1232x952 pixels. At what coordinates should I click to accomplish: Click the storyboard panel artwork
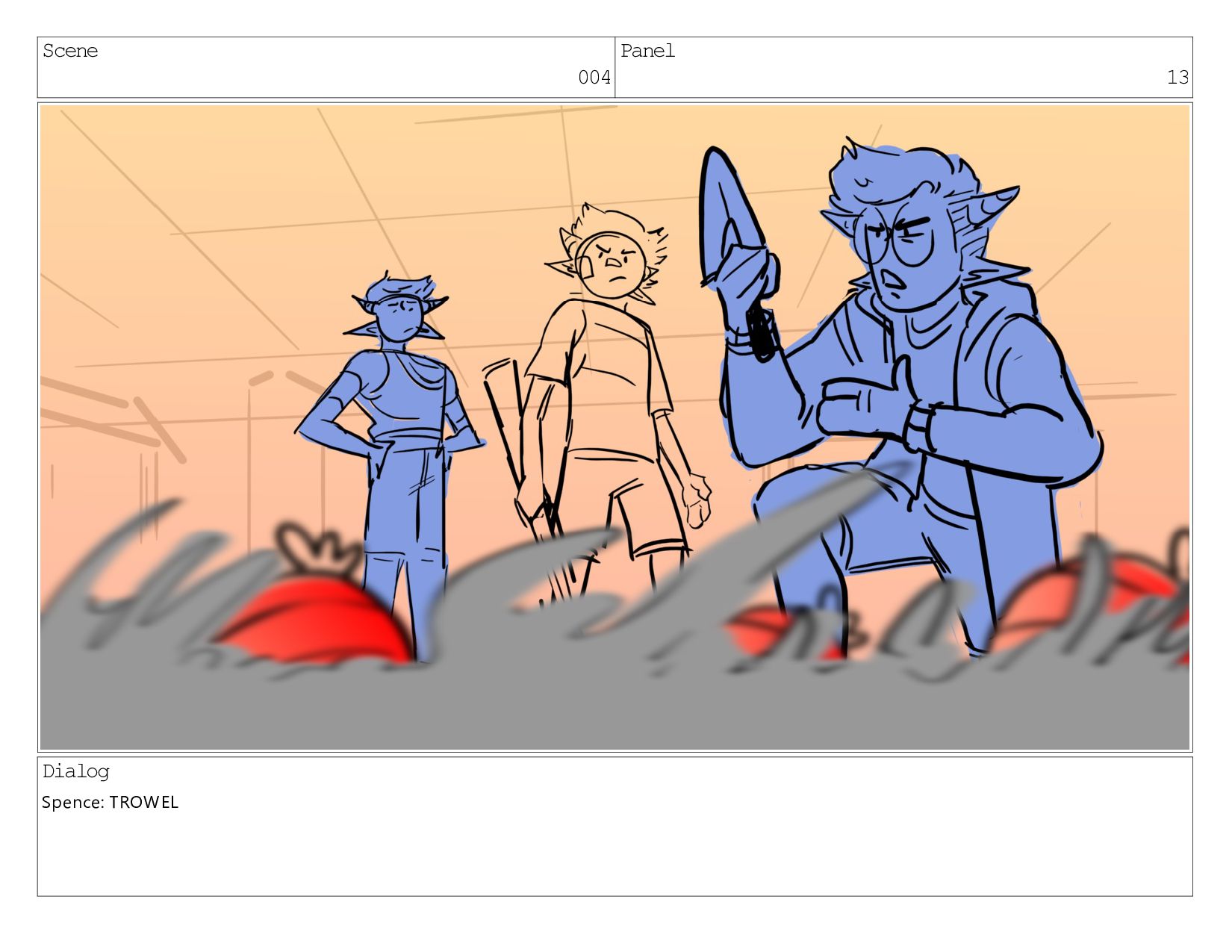(615, 427)
